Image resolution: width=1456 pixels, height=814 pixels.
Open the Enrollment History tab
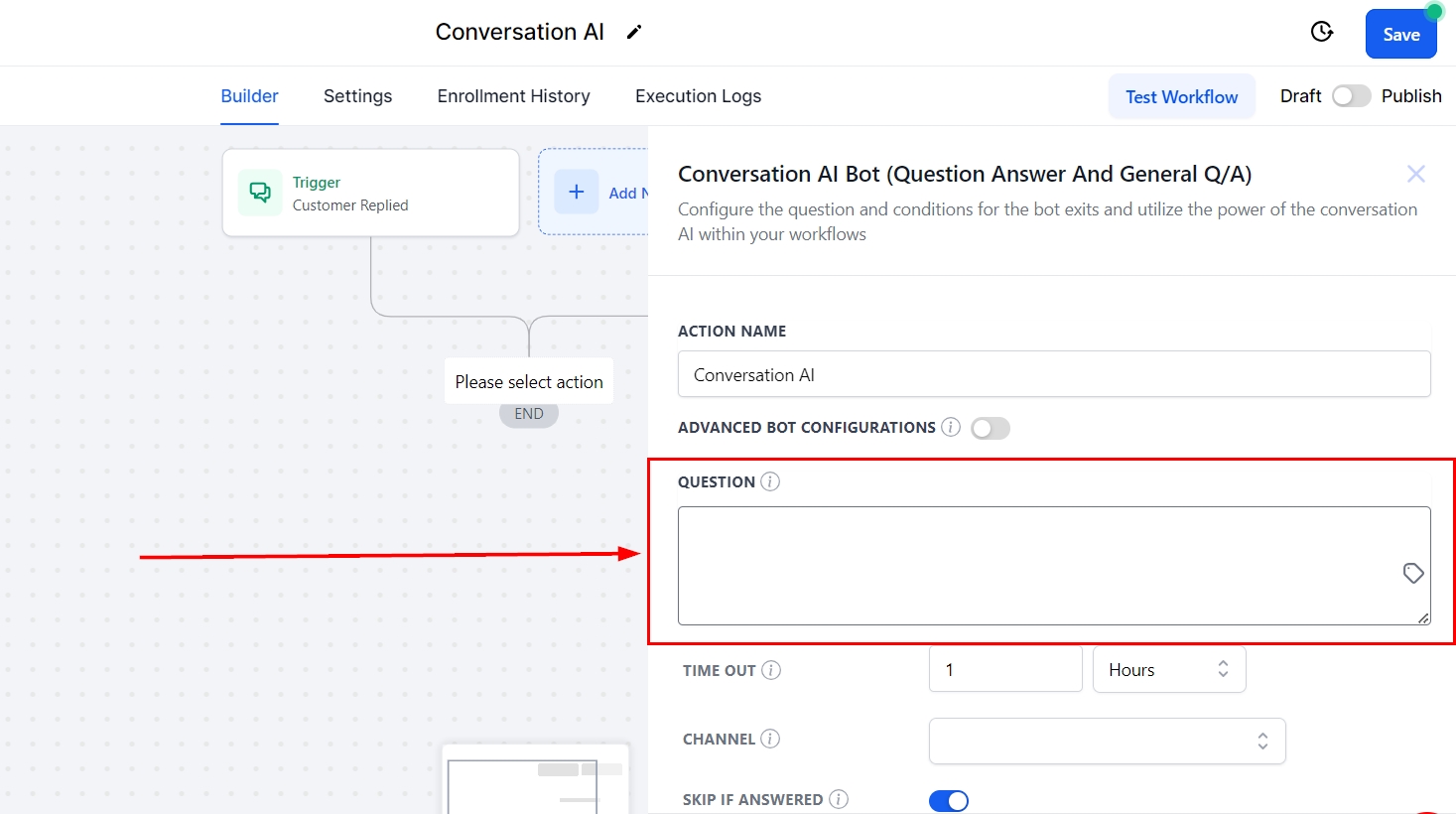(513, 96)
